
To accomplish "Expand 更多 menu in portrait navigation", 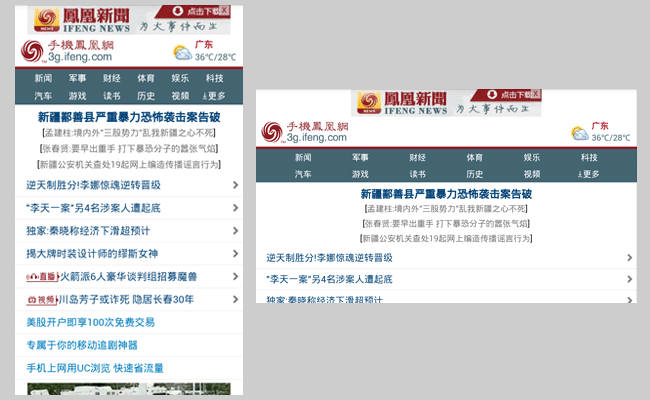I will (x=214, y=96).
